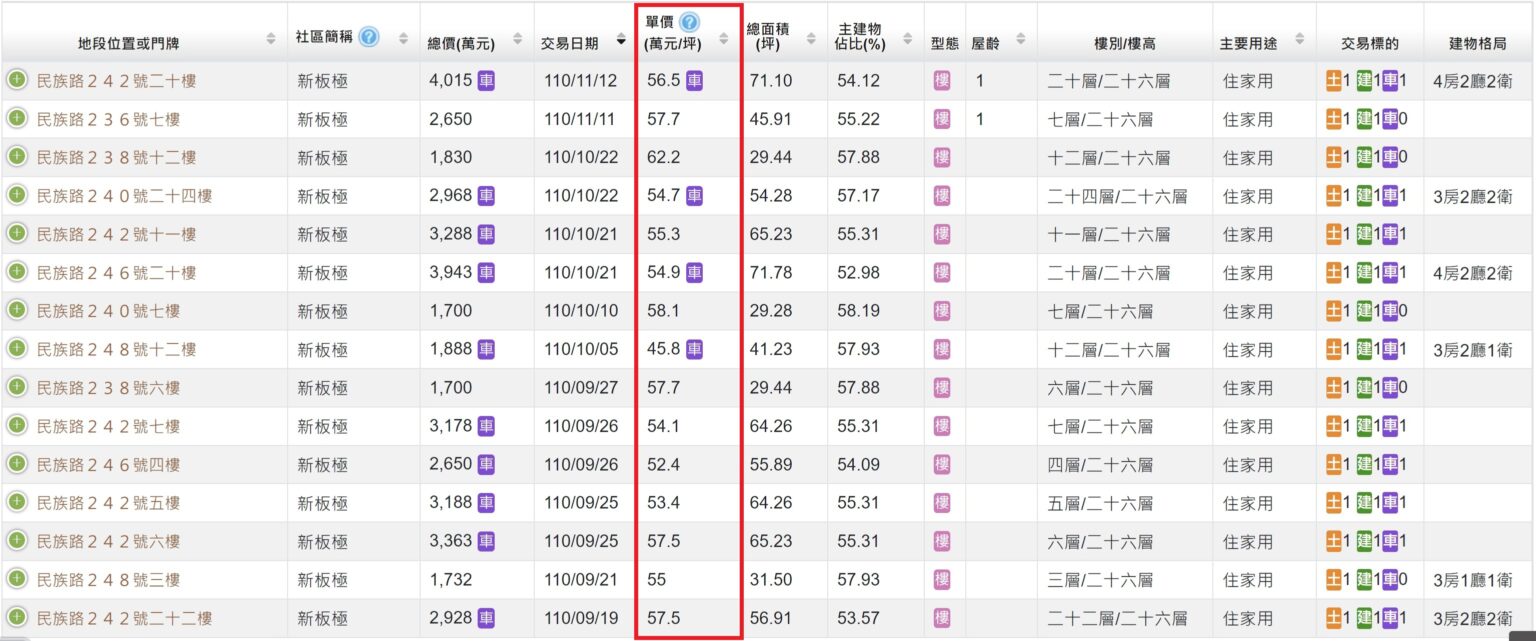Click 車 badge next to total price 3,288
The height and width of the screenshot is (641, 1536).
(486, 234)
